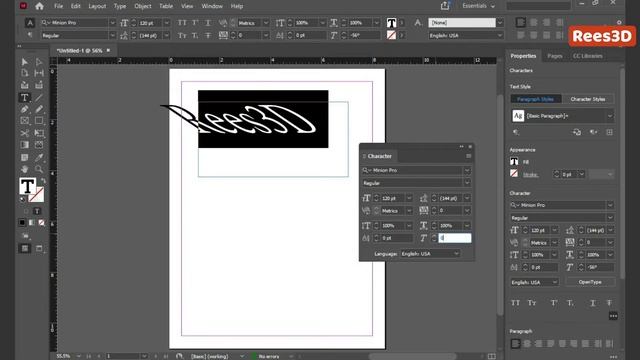Open the File menu
The height and width of the screenshot is (360, 640).
58,6
